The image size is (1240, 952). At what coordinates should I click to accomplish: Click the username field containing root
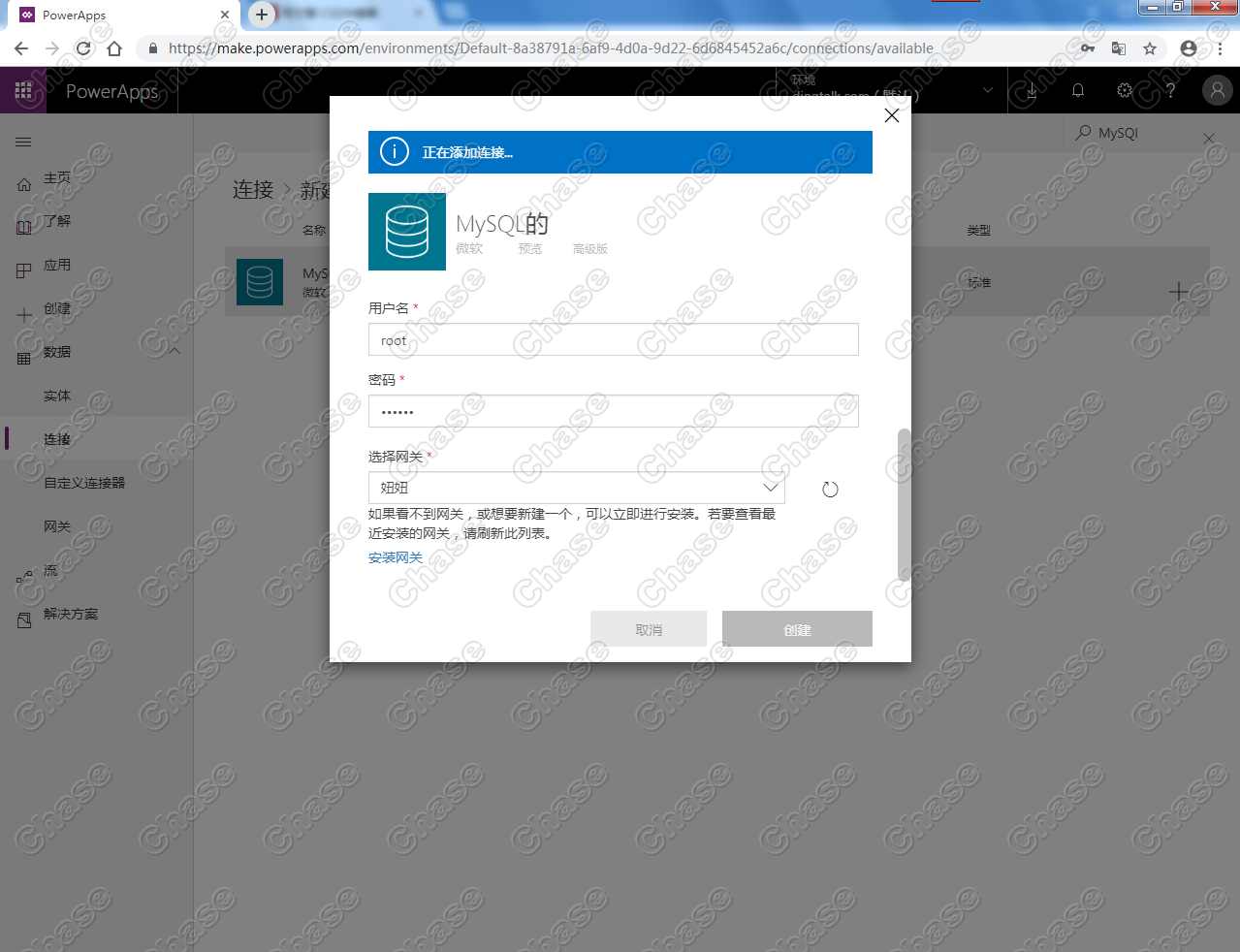[613, 340]
